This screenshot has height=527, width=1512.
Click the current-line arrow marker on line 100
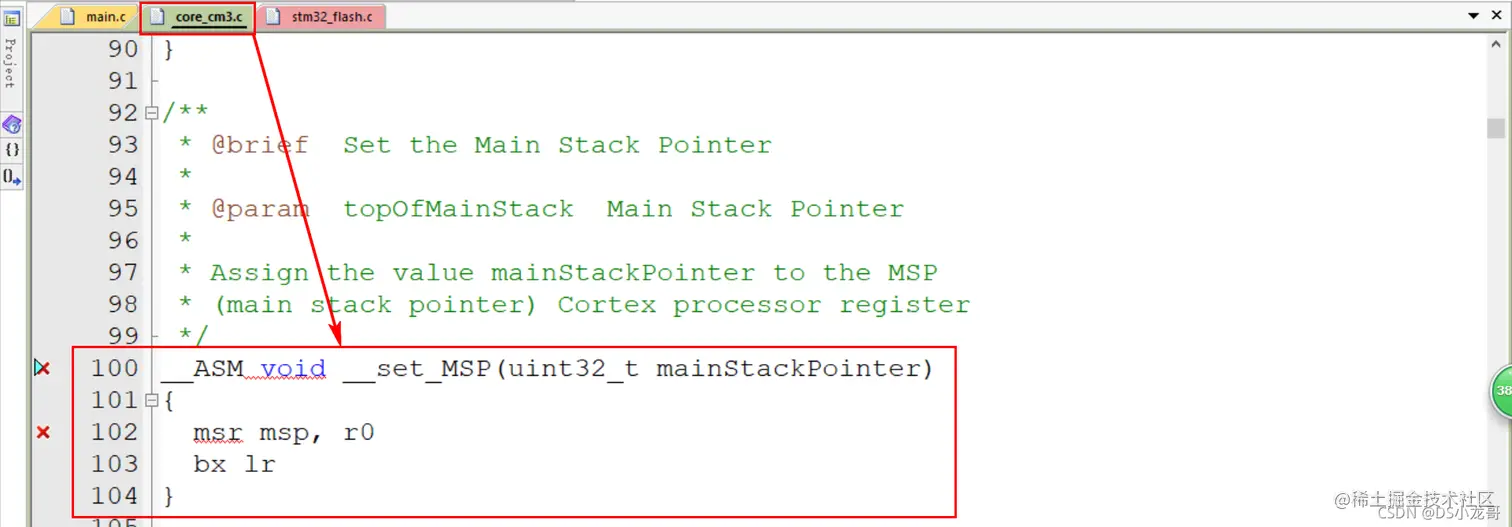pyautogui.click(x=41, y=368)
